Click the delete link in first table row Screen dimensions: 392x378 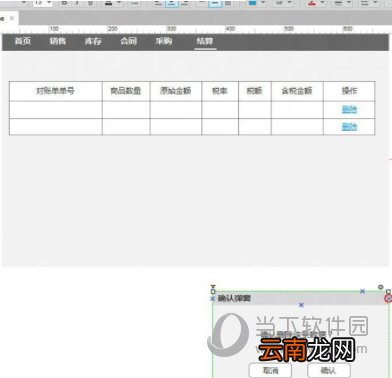coord(349,109)
